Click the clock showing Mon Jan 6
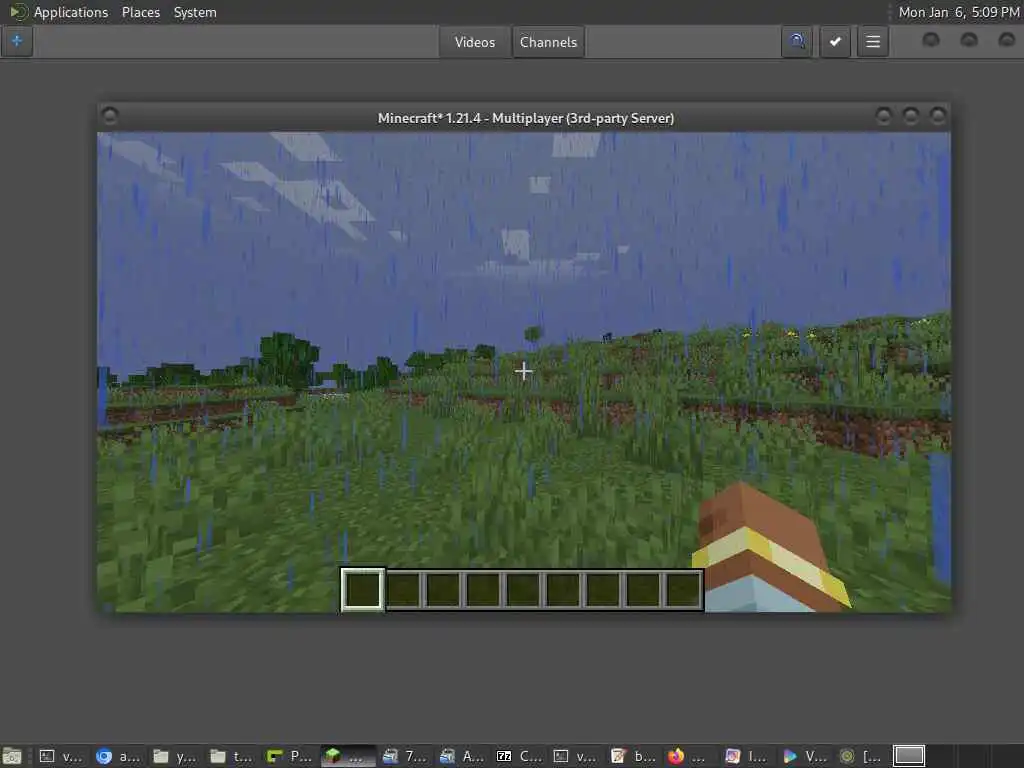 959,12
